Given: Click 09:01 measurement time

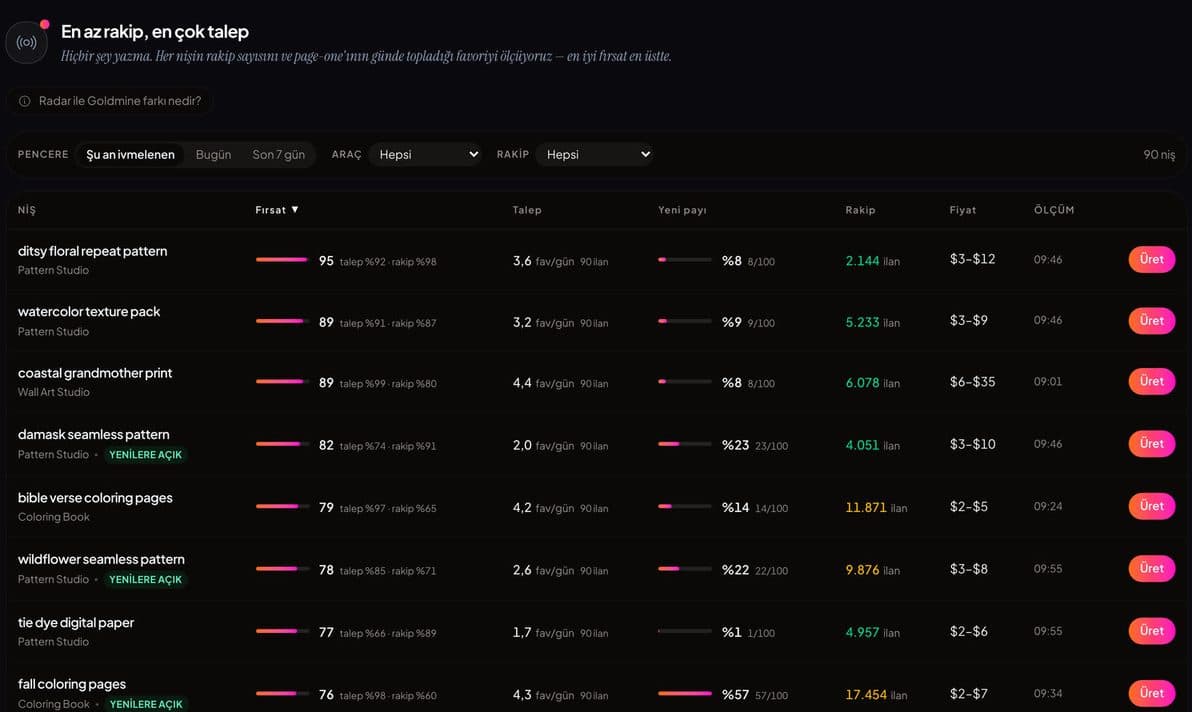Looking at the screenshot, I should [1048, 381].
